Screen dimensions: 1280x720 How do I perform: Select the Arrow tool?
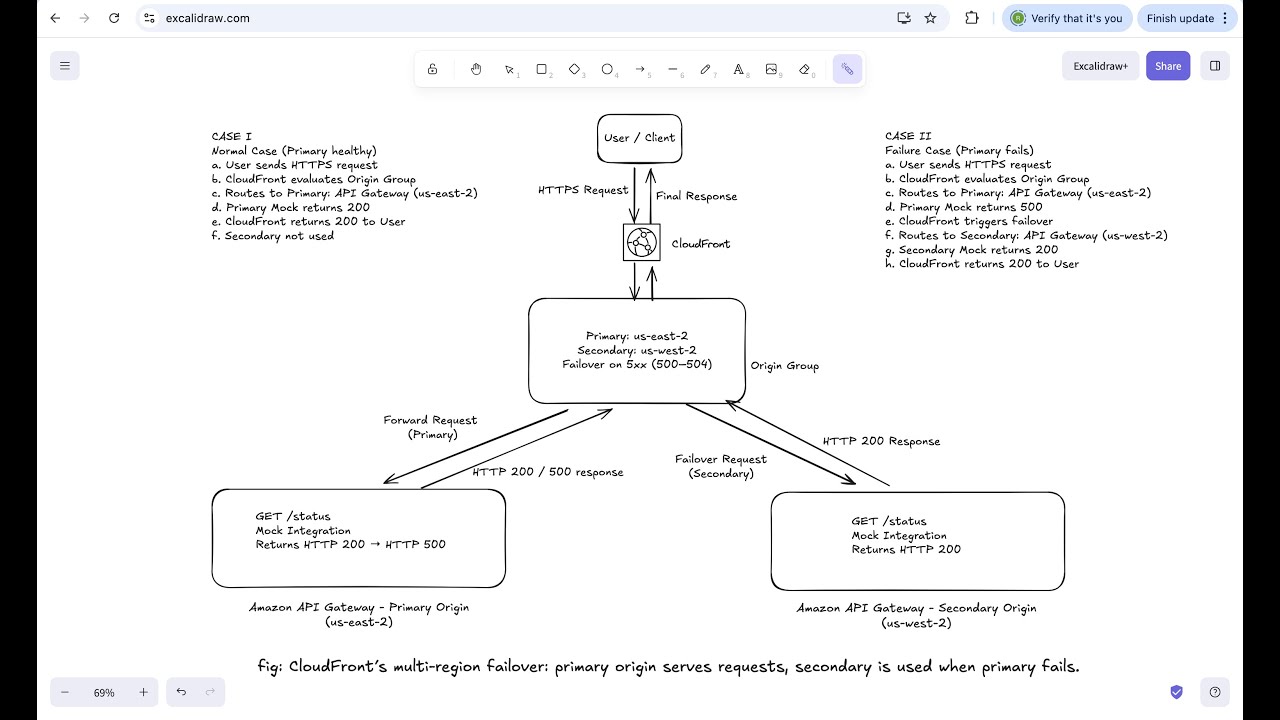click(x=641, y=69)
